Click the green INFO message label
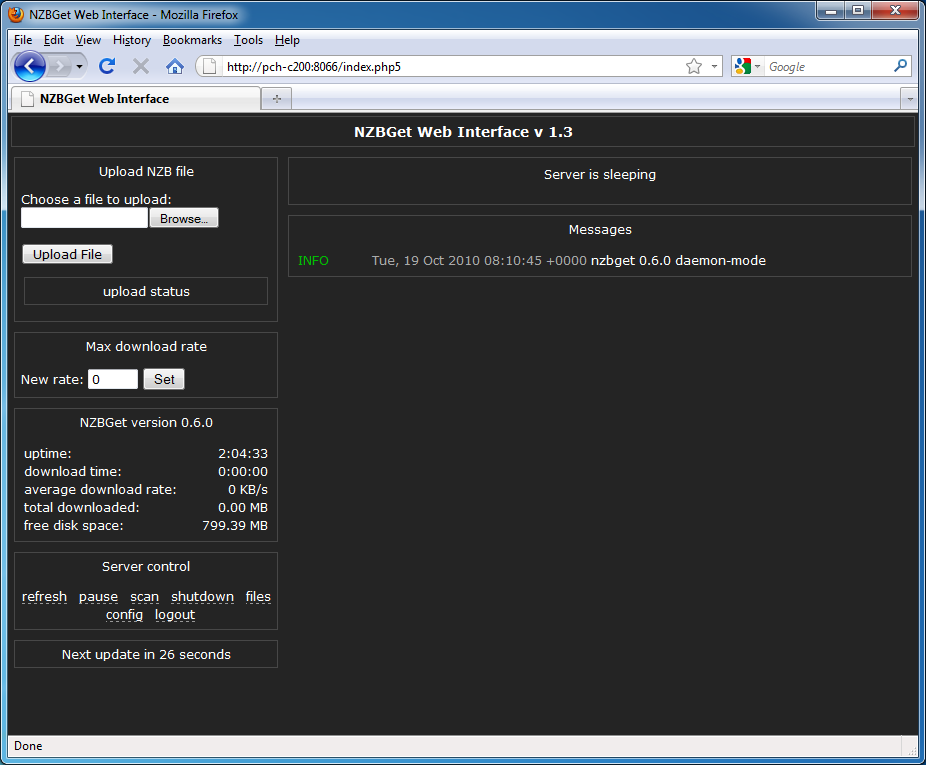The width and height of the screenshot is (926, 765). click(x=314, y=261)
